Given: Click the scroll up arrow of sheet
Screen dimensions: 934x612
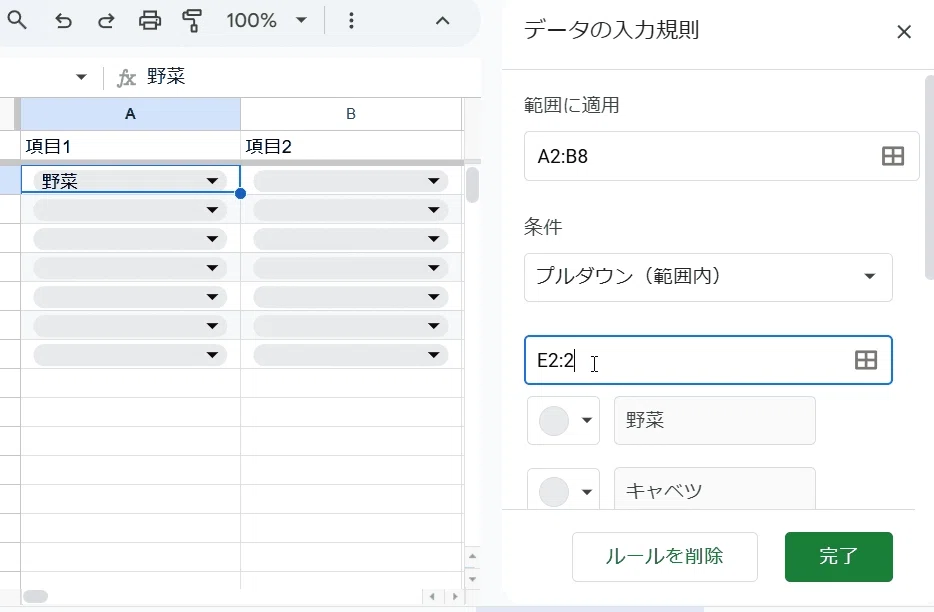Looking at the screenshot, I should pyautogui.click(x=472, y=556).
